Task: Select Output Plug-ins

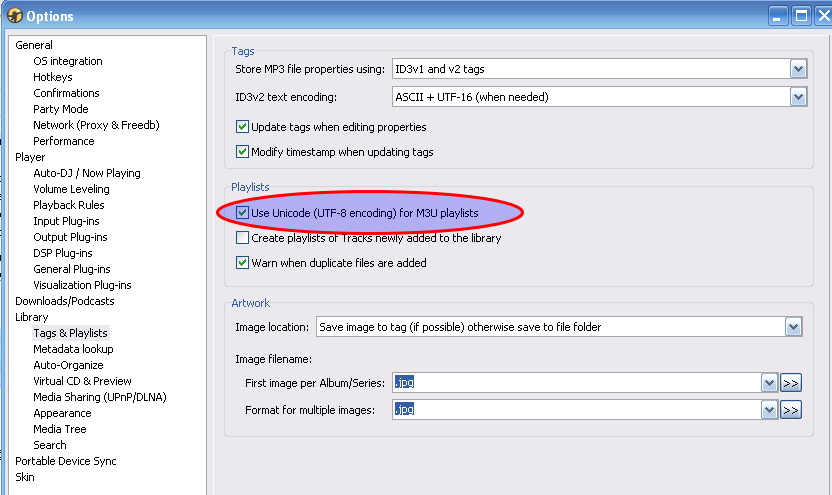Action: 70,237
